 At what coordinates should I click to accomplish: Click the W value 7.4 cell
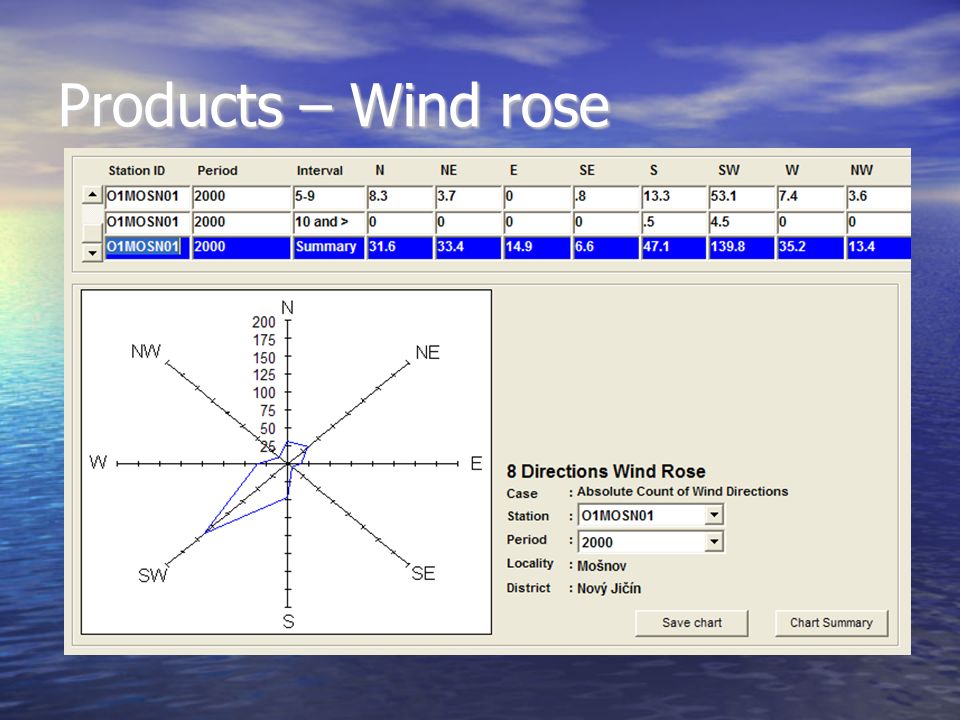point(810,197)
